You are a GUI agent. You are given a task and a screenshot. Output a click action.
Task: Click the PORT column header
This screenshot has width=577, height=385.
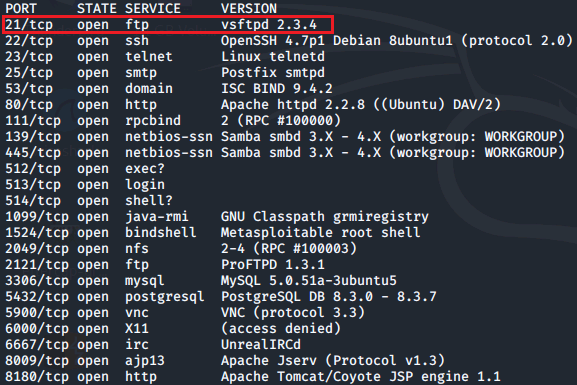pos(21,8)
